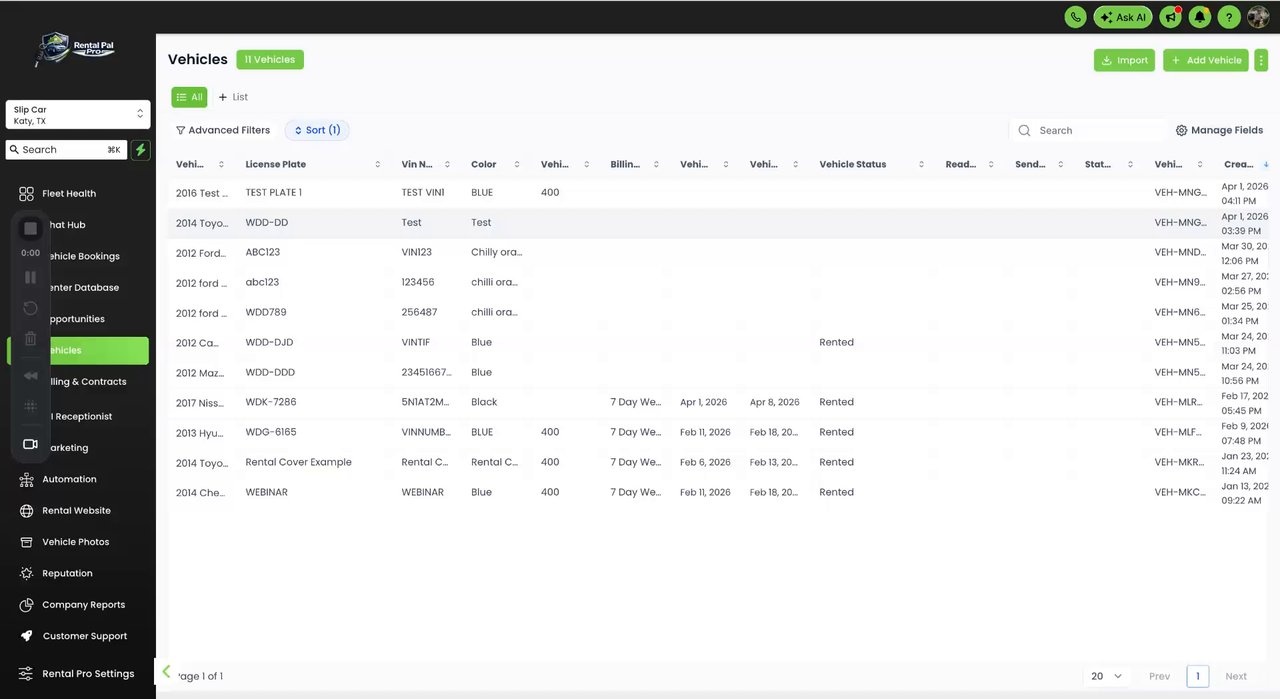Click the Vehicle Photos folder icon

tap(27, 542)
